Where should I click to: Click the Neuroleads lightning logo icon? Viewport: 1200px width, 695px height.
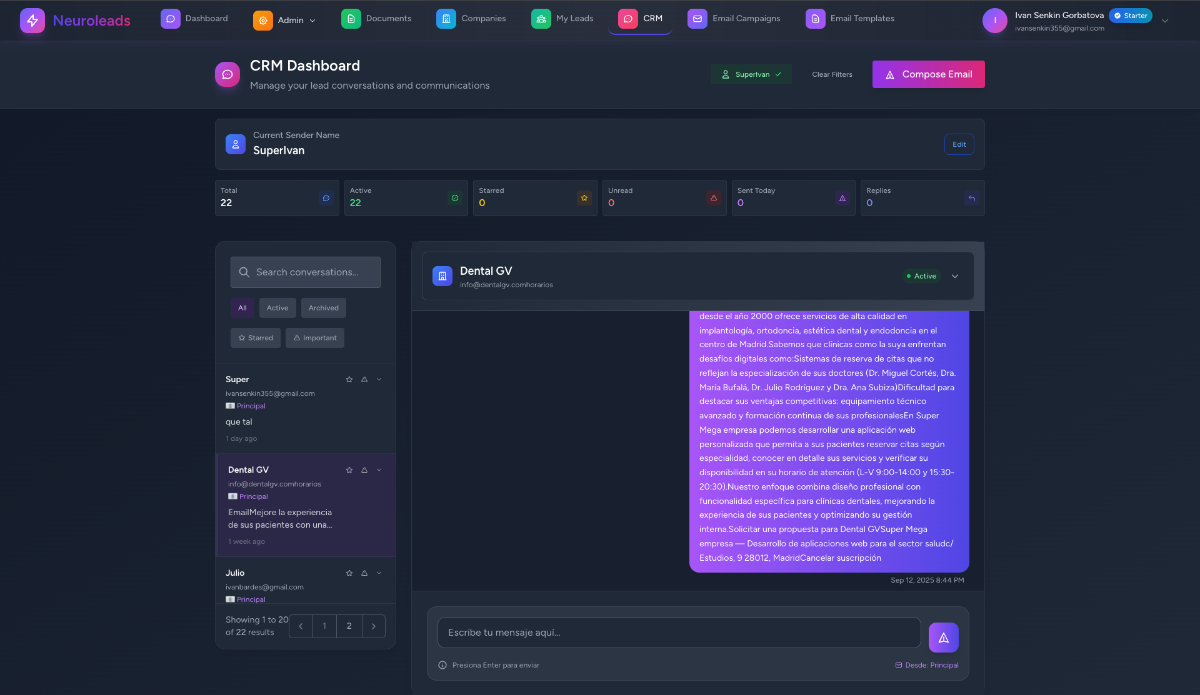click(x=33, y=20)
